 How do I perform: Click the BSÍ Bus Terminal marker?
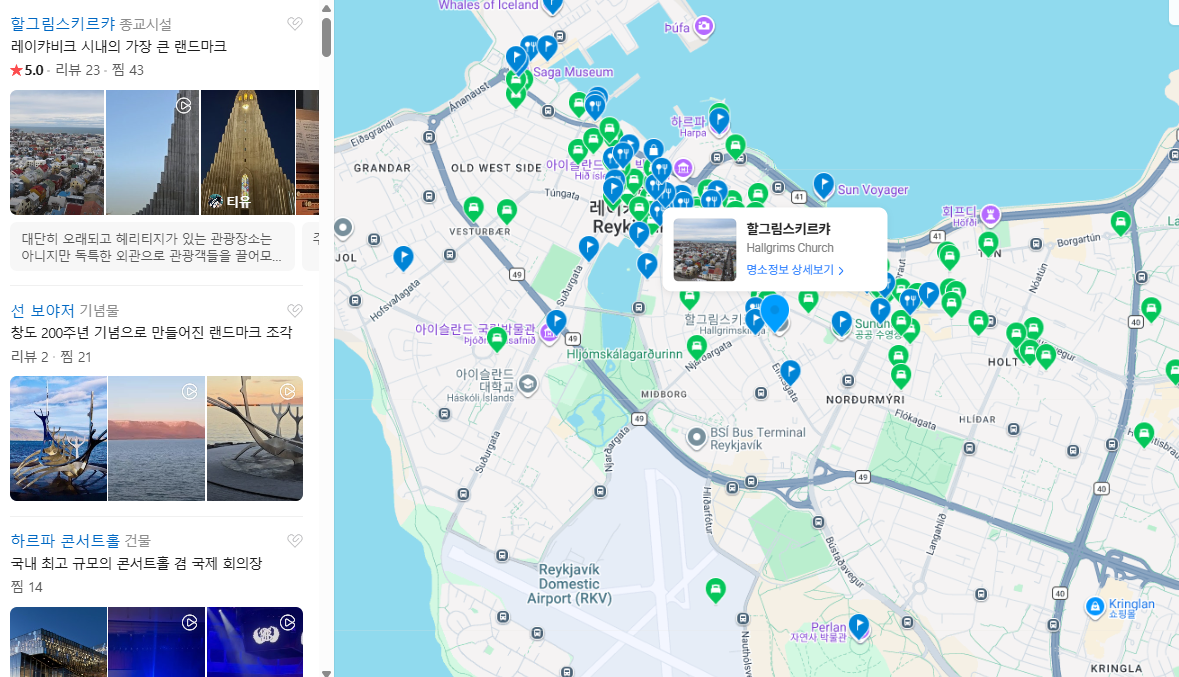(697, 437)
